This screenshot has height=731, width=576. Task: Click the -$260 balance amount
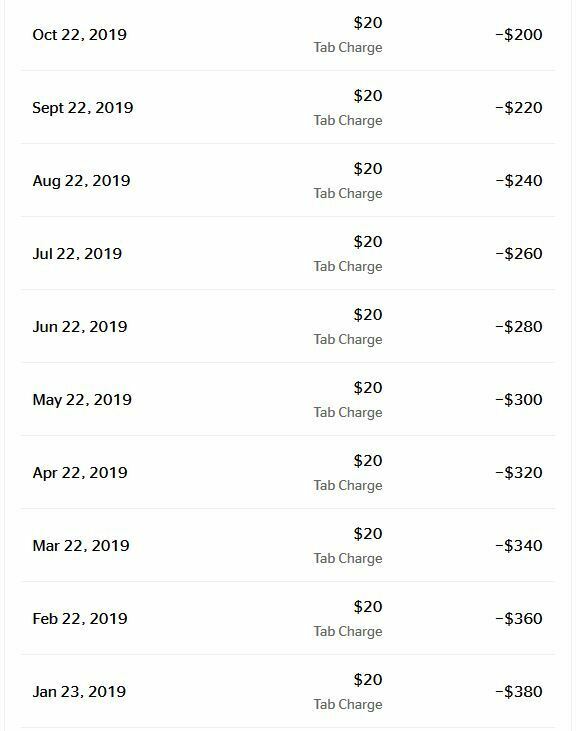point(519,254)
